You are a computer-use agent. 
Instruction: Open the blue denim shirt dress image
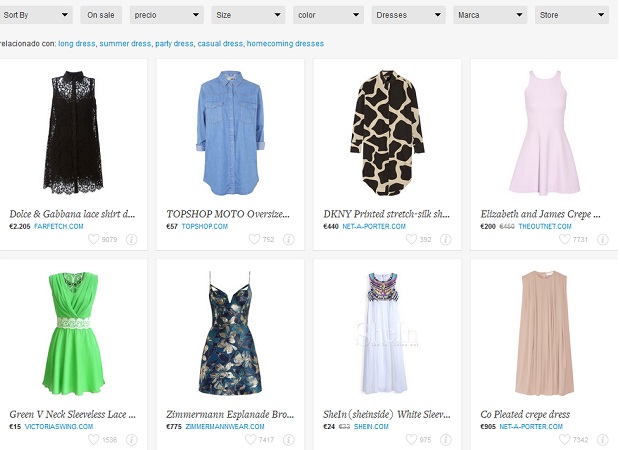coord(231,133)
